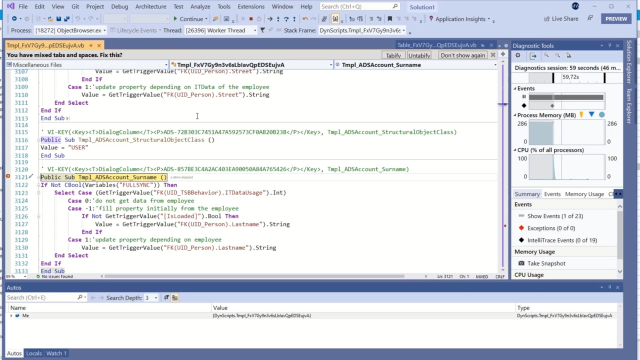The width and height of the screenshot is (640, 360).
Task: Open the Diagnostic Tools settings gear
Action: click(x=518, y=56)
